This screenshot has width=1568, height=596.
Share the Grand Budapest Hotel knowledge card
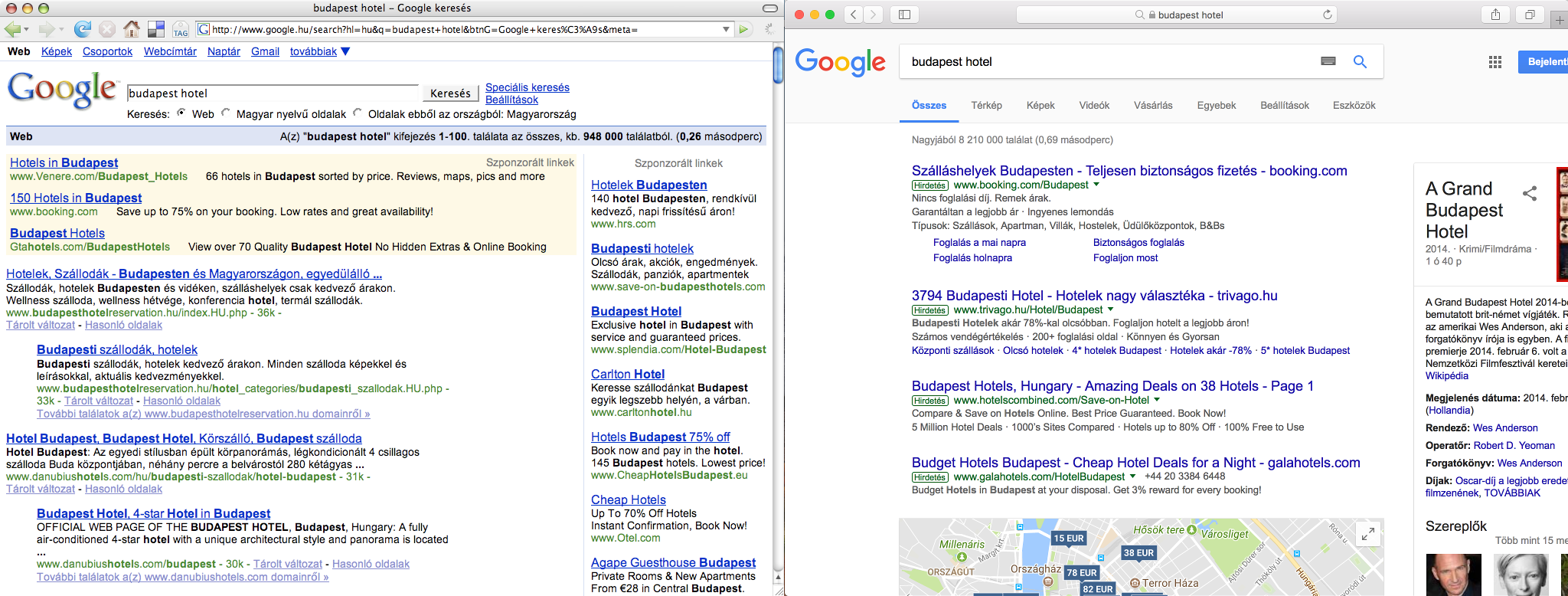[1529, 194]
